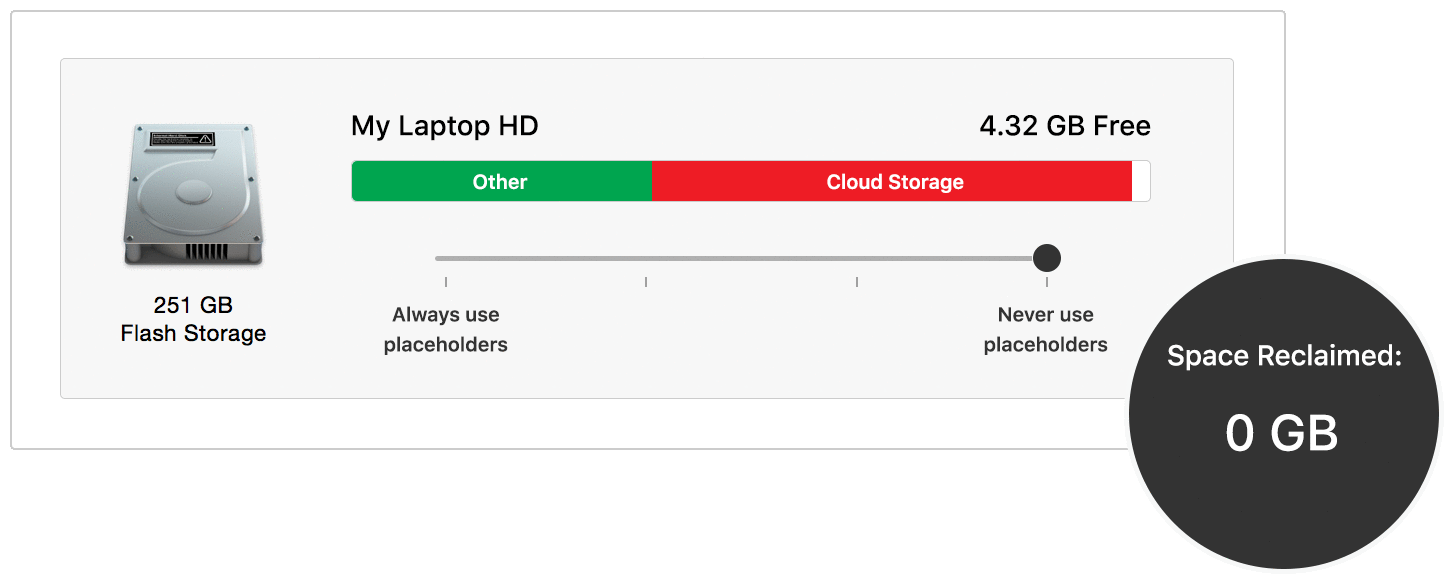Image resolution: width=1450 pixels, height=580 pixels.
Task: Click the "0 GB" reclaimed value
Action: (1282, 434)
